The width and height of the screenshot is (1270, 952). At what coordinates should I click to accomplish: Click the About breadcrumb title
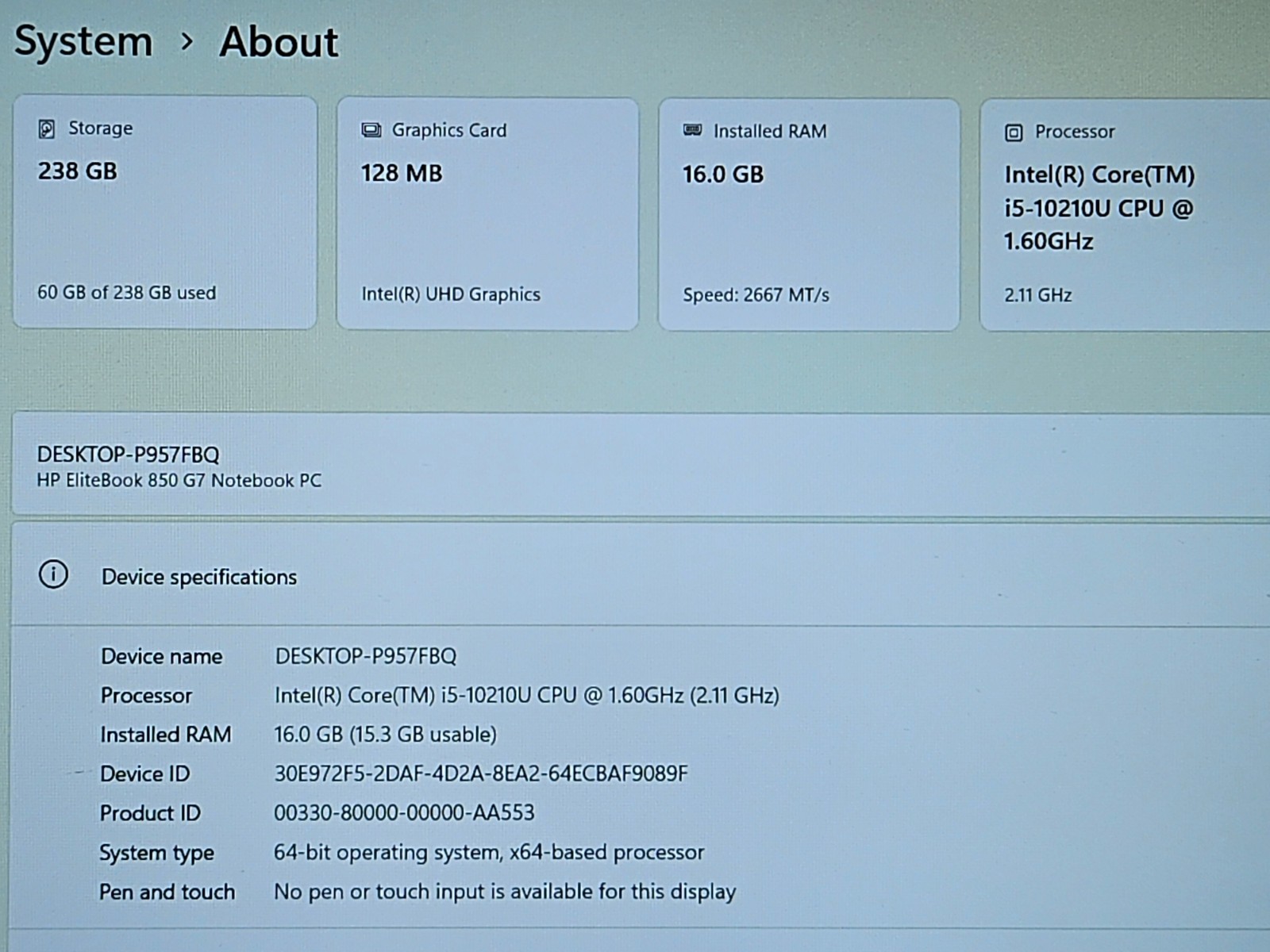pos(279,41)
